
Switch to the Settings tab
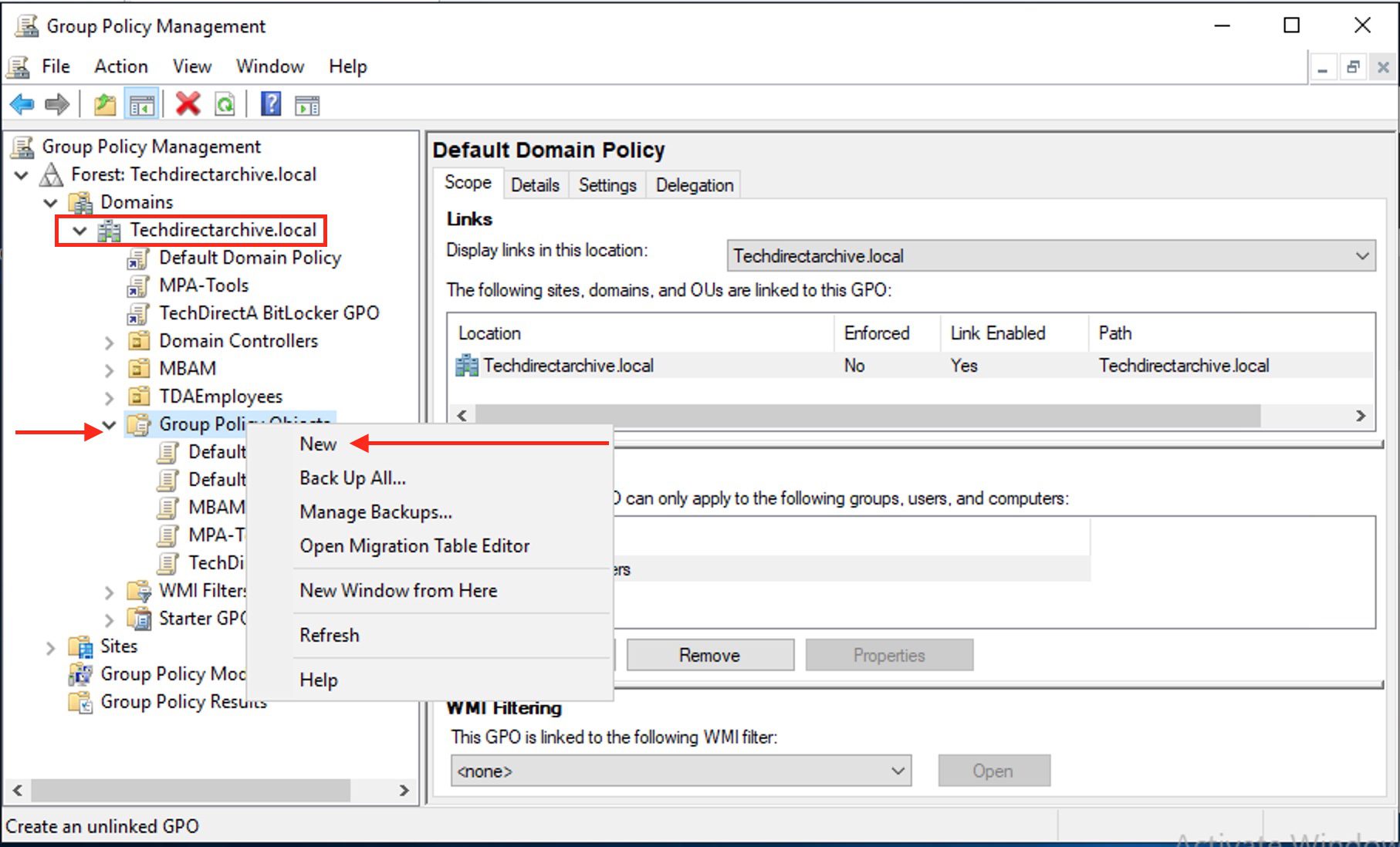click(x=607, y=185)
